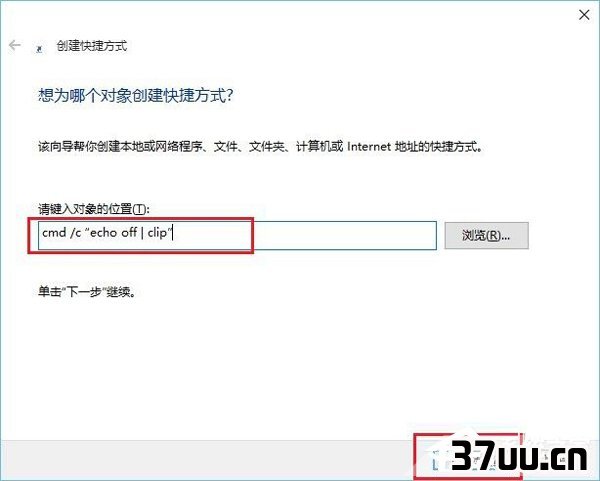Click the heading 想为哪个对象创建快捷方式?
Screen dimensions: 600x481
coord(135,95)
